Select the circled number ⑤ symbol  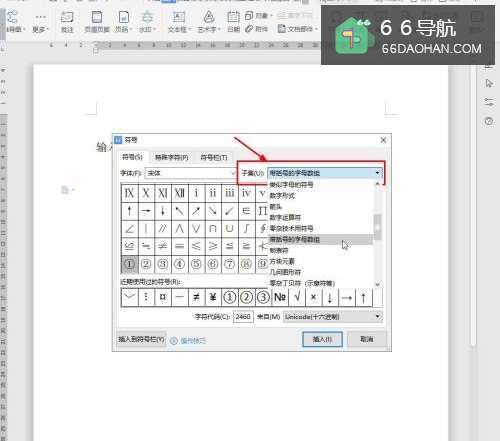point(196,264)
